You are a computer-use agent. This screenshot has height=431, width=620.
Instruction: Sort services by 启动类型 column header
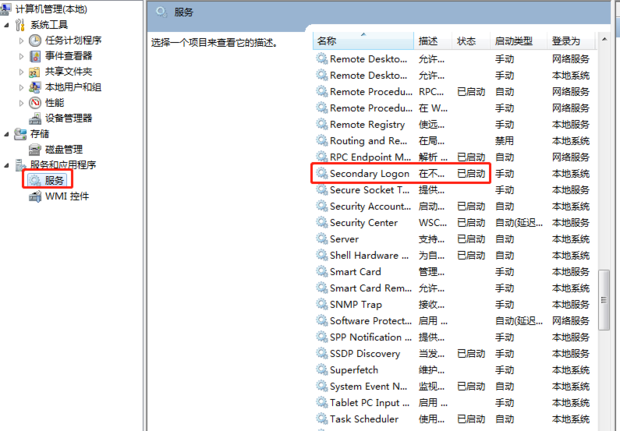(x=512, y=41)
